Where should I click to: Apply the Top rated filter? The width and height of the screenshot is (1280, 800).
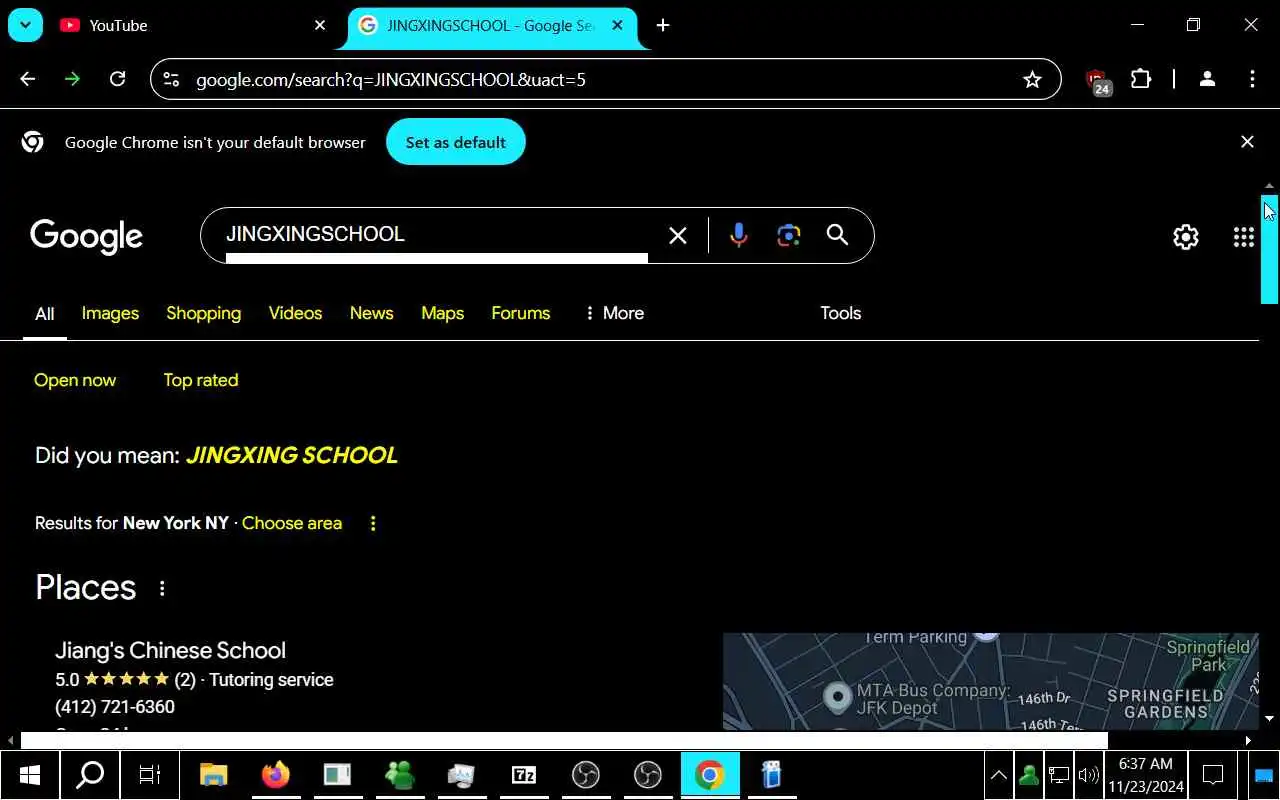200,380
